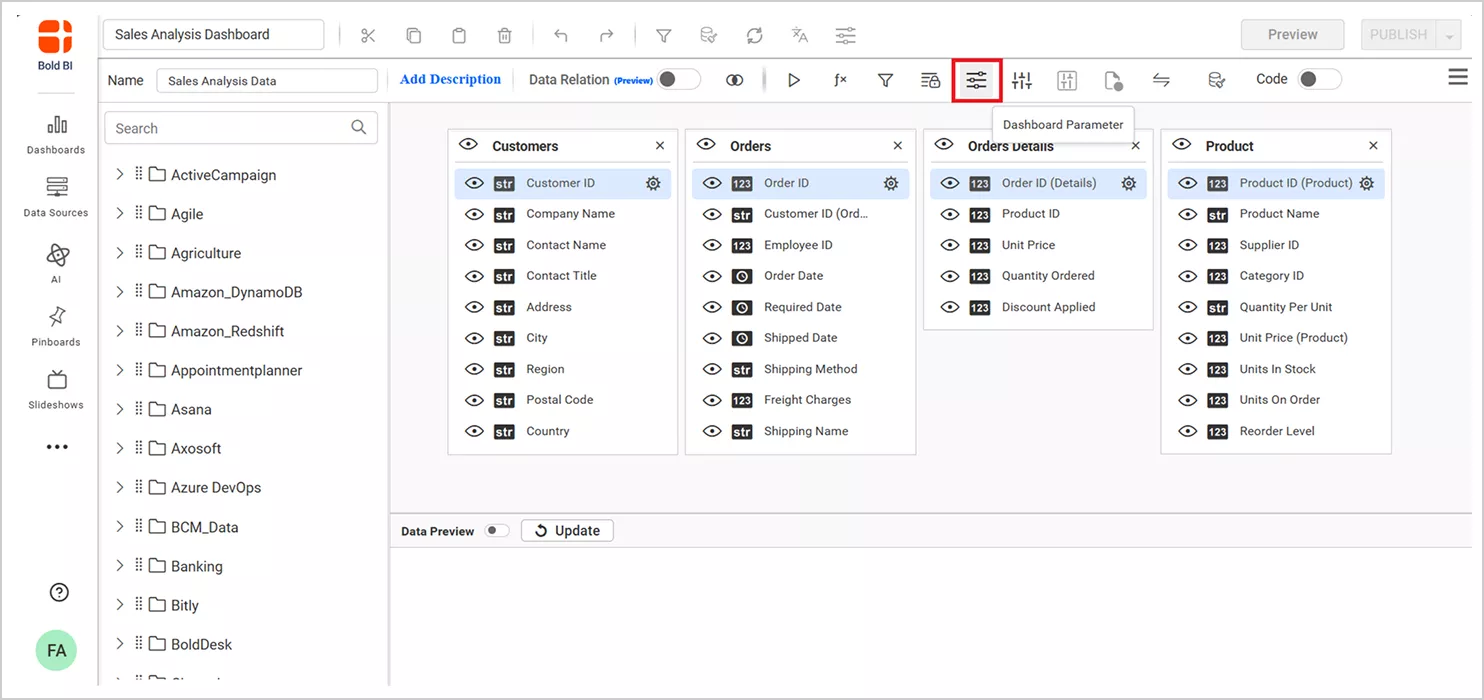Open the localization translate icon
1484x700 pixels.
pos(800,35)
